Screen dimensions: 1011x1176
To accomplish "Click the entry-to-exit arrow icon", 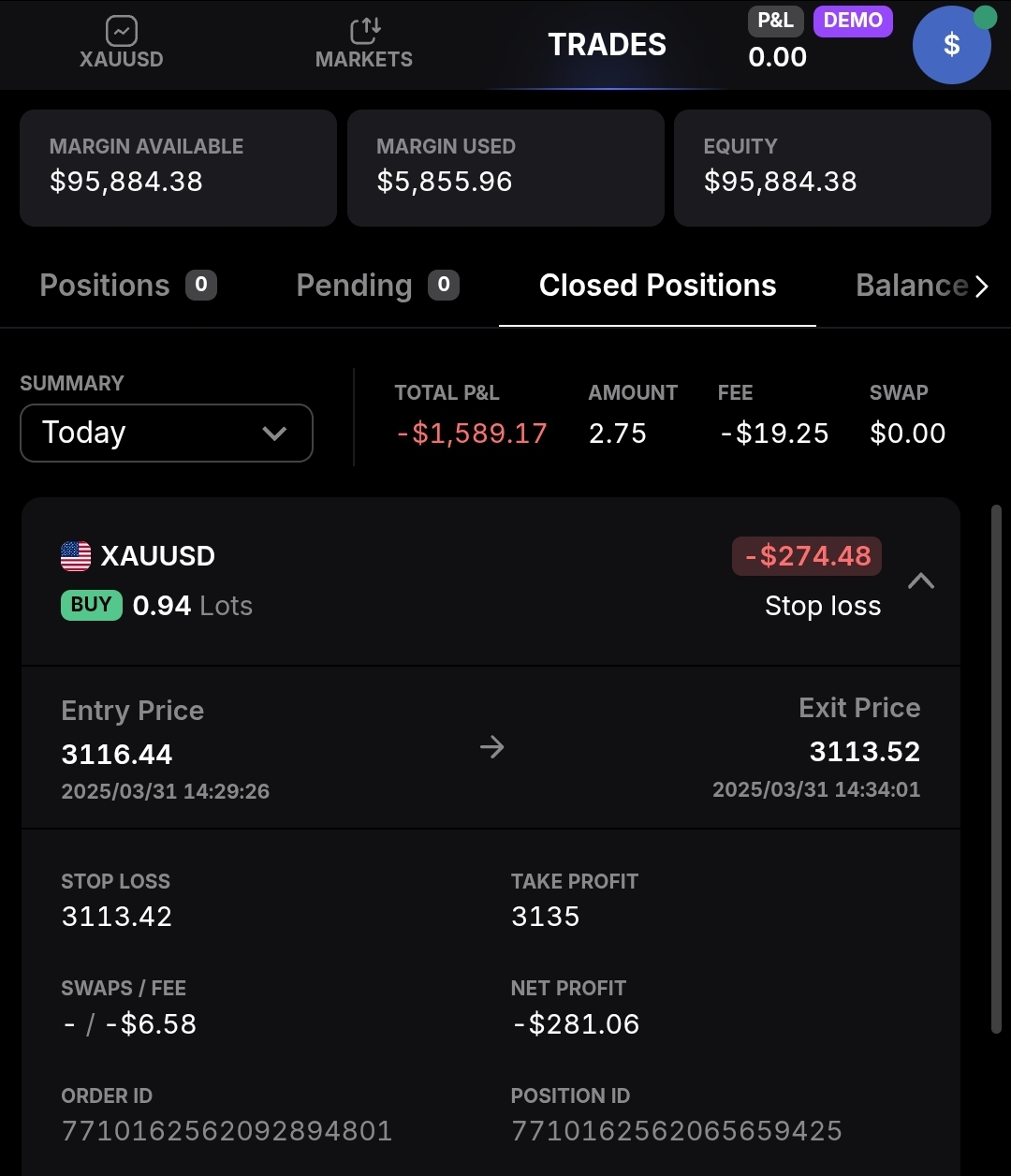I will [x=491, y=747].
